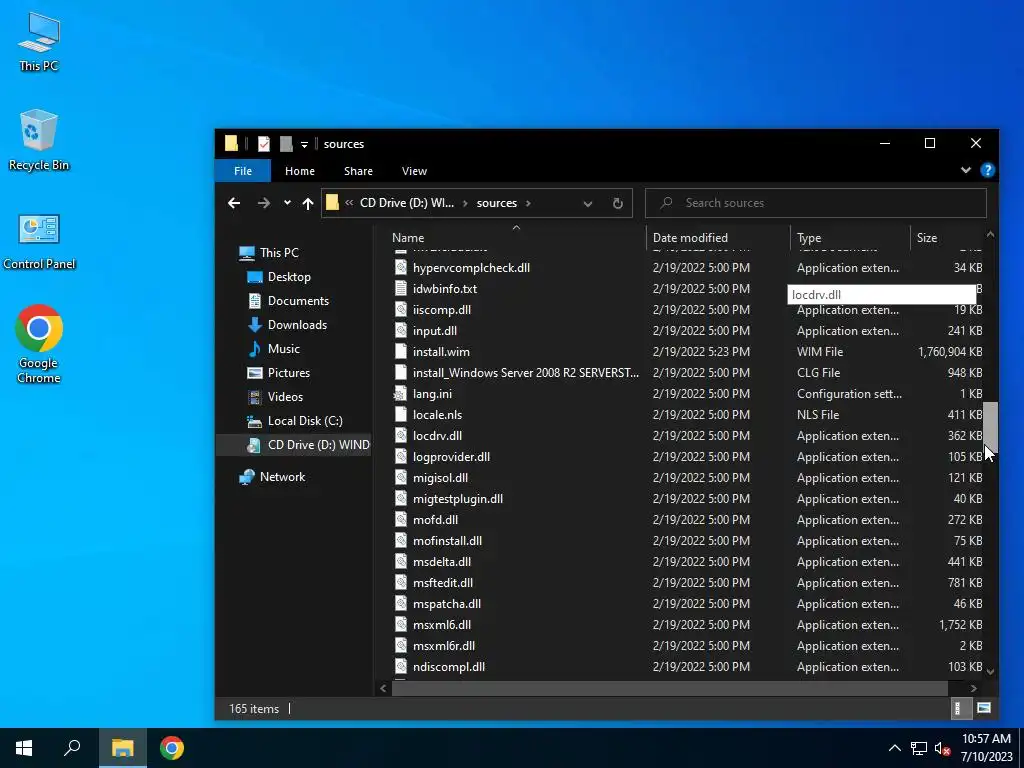Image resolution: width=1024 pixels, height=768 pixels.
Task: Click vertical scrollbar up arrow
Action: click(990, 234)
